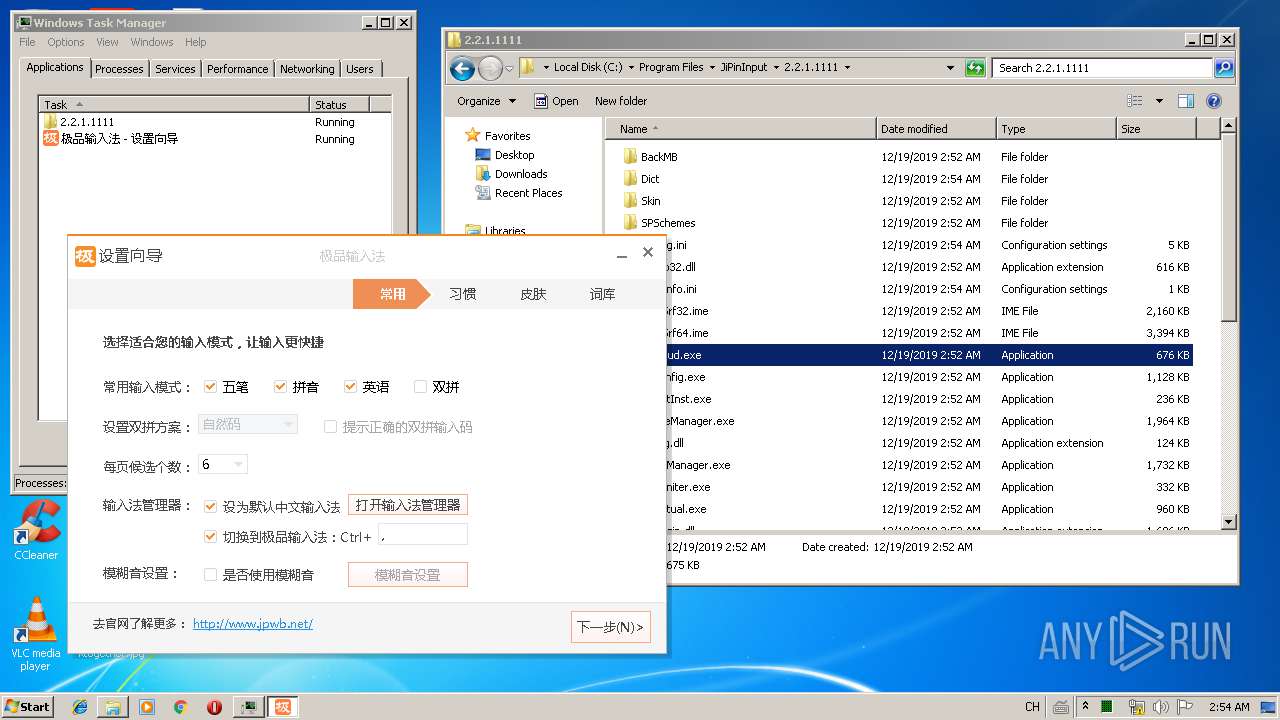Toggle 设为默认中文输入法 checkbox
Image resolution: width=1280 pixels, height=720 pixels.
pyautogui.click(x=210, y=507)
